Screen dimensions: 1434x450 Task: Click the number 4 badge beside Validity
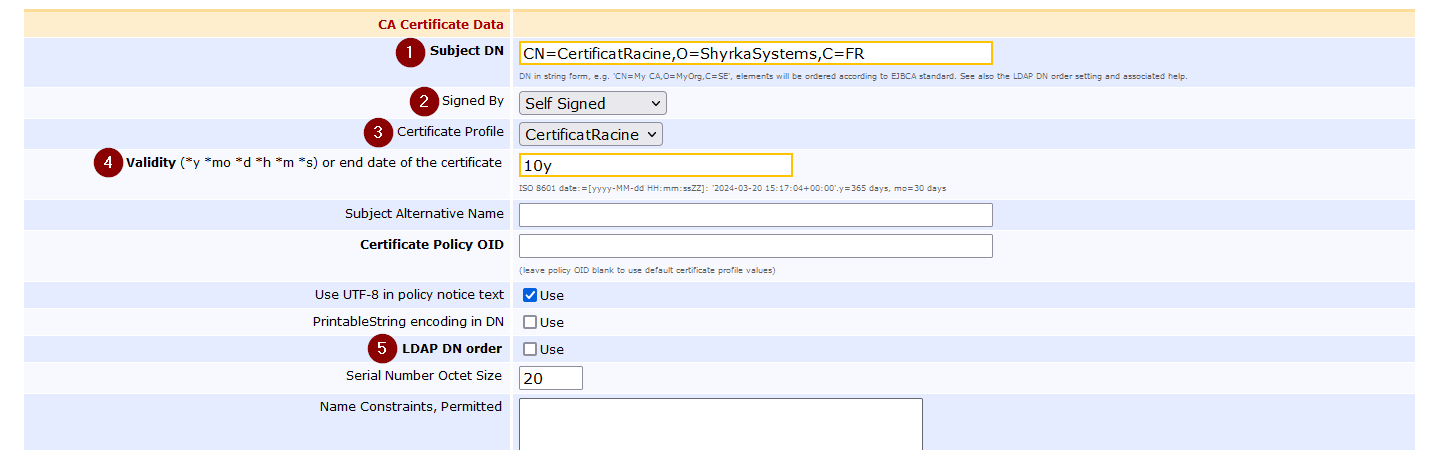(x=108, y=163)
